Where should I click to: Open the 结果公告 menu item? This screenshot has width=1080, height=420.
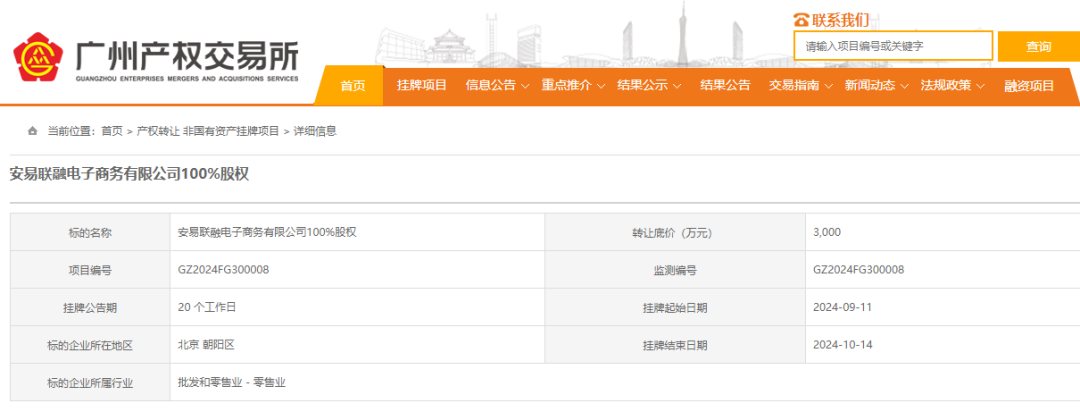click(x=725, y=85)
